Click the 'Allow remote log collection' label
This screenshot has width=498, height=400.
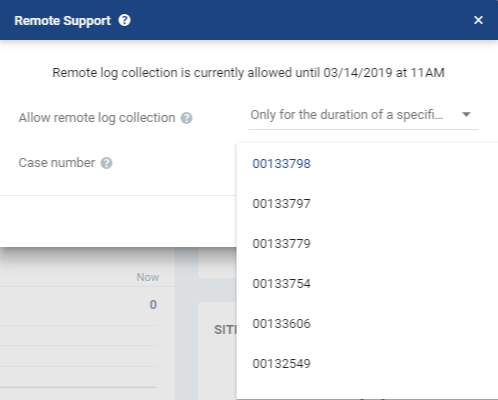pyautogui.click(x=97, y=118)
